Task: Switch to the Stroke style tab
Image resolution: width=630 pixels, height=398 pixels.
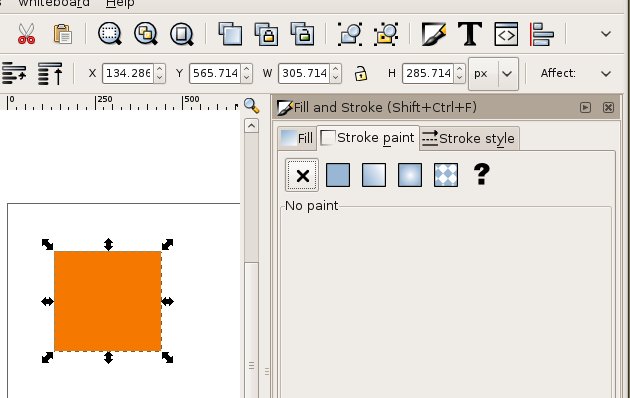Action: click(469, 138)
